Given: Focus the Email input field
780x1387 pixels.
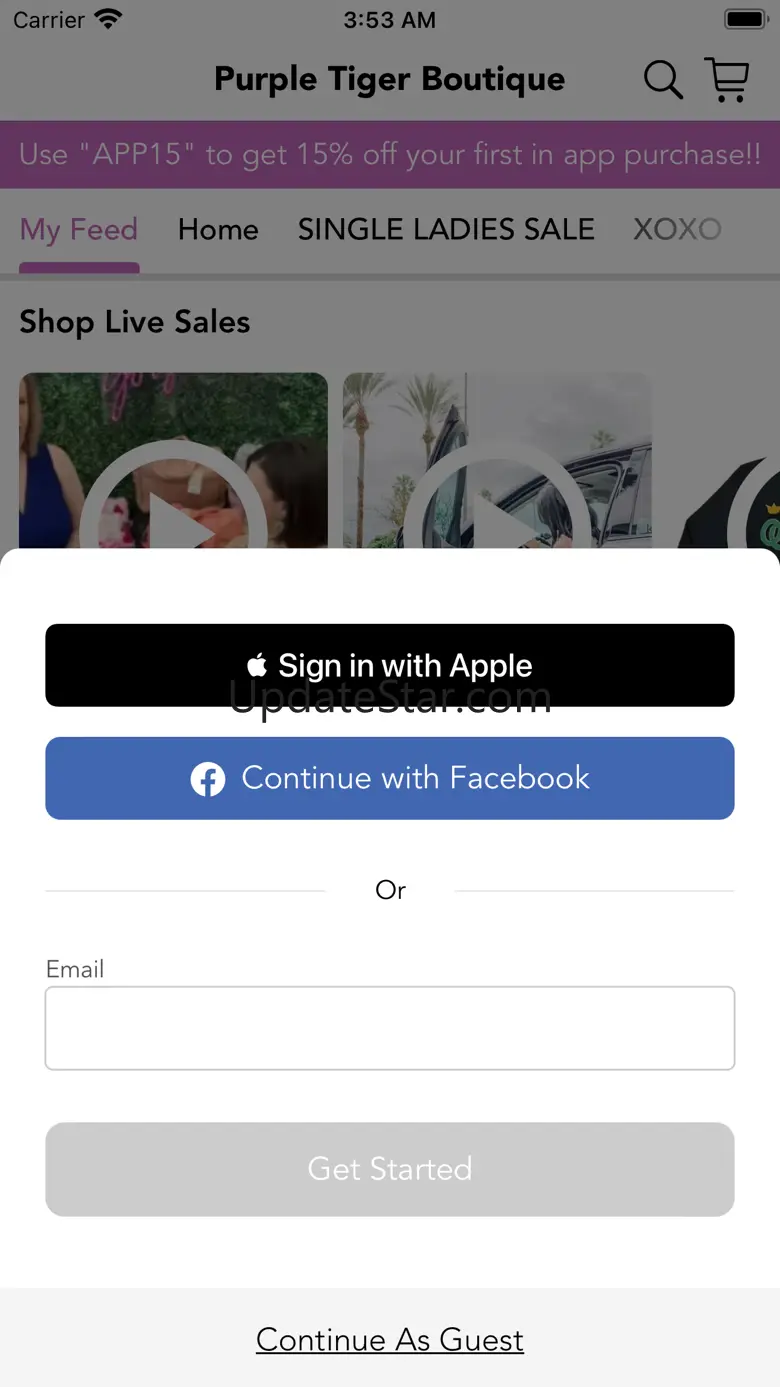Looking at the screenshot, I should pos(390,1028).
